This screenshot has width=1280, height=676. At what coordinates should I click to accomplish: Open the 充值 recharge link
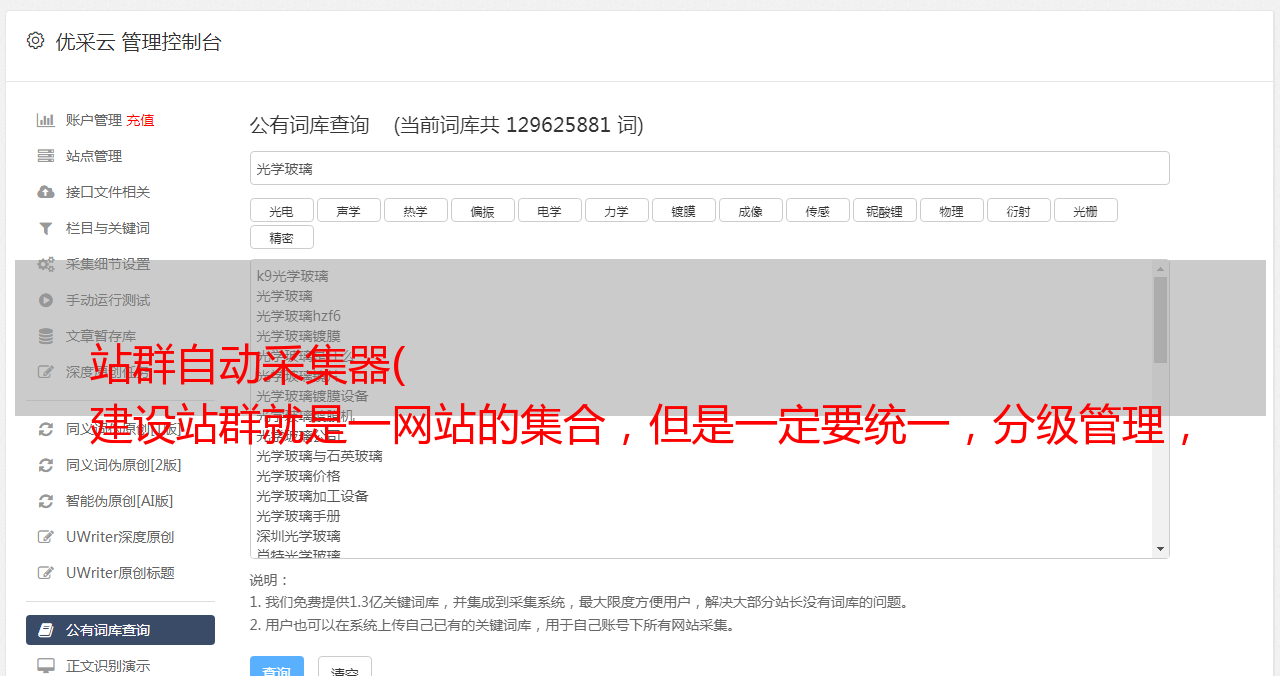click(140, 120)
